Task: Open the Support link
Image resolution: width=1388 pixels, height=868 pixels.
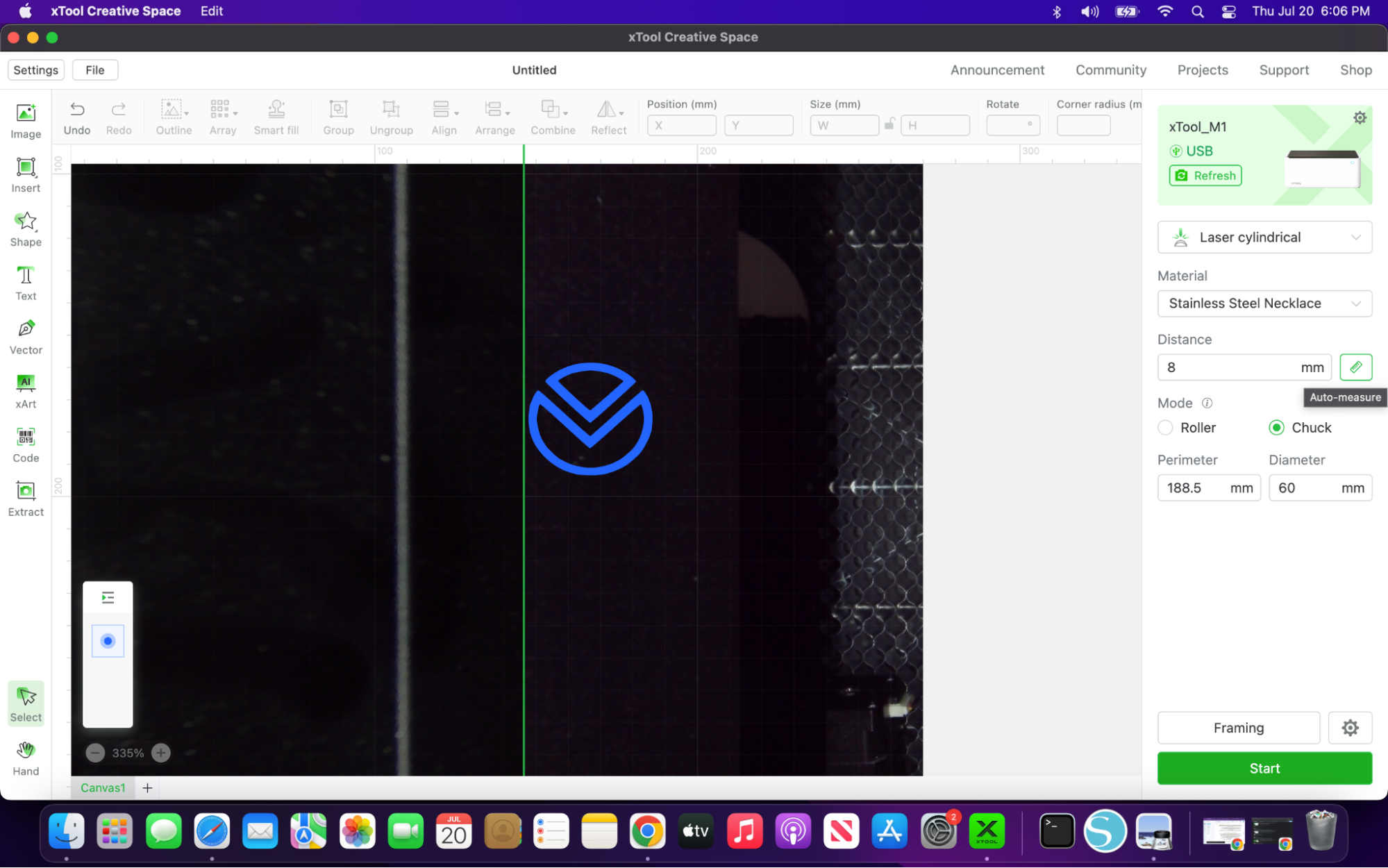Action: click(1284, 70)
